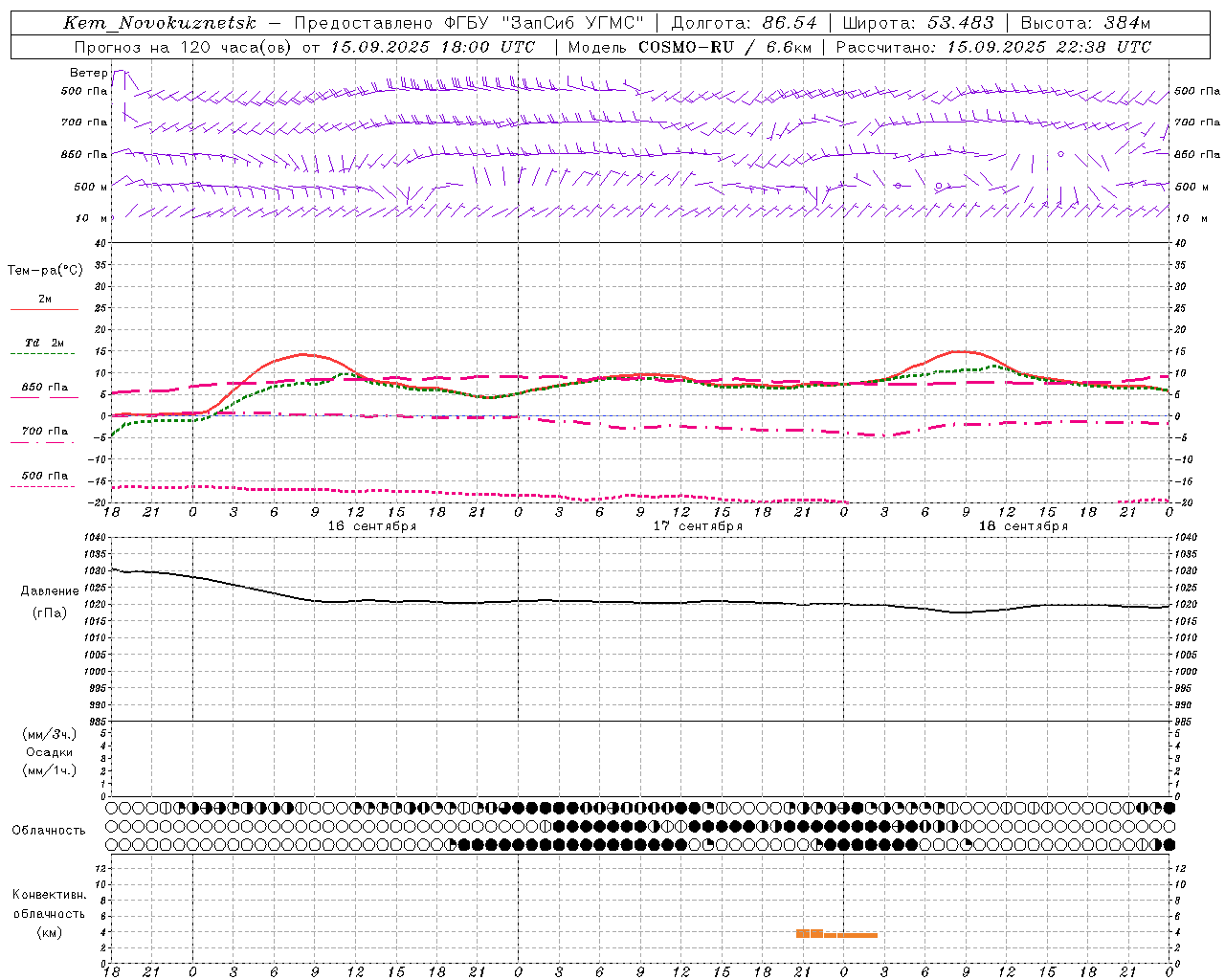Click the 'Предоставлено ФГБУ "ЗапСиб УГМС"' provider text
The image size is (1225, 980).
click(x=469, y=23)
